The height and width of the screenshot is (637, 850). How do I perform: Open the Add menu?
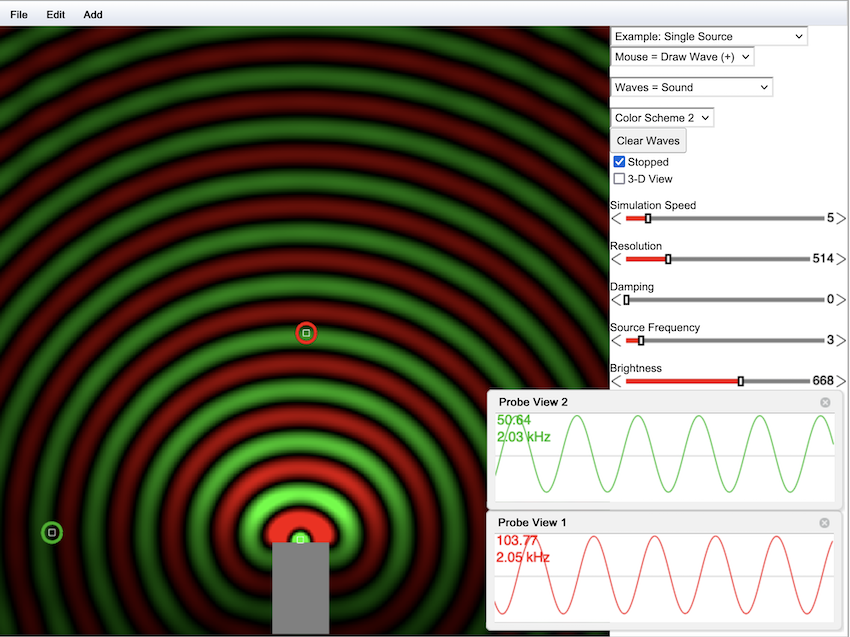tap(93, 15)
